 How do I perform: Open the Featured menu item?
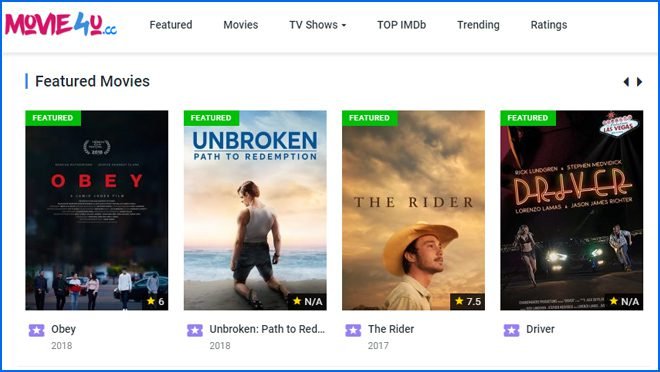click(x=171, y=25)
